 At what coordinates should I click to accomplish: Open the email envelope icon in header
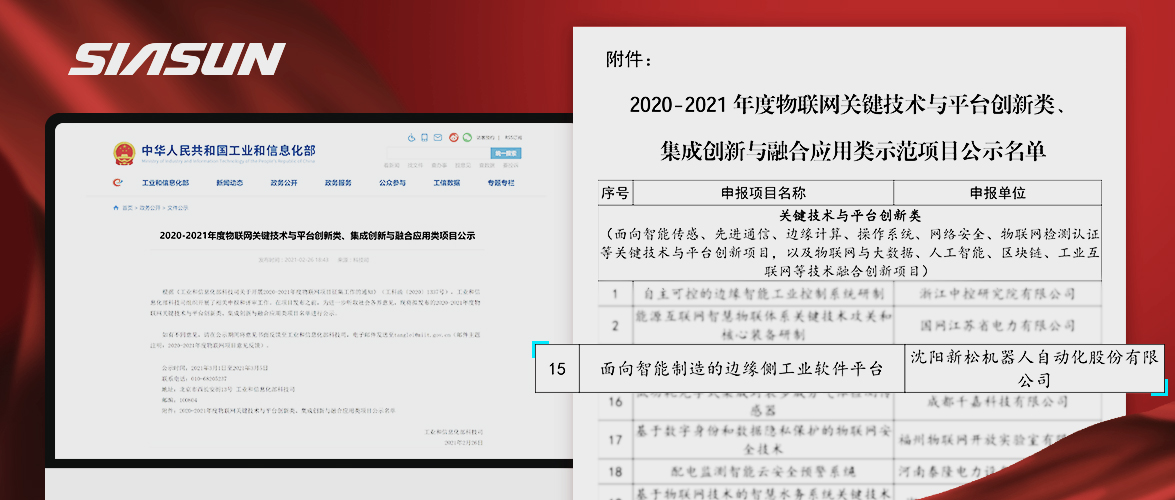point(438,138)
